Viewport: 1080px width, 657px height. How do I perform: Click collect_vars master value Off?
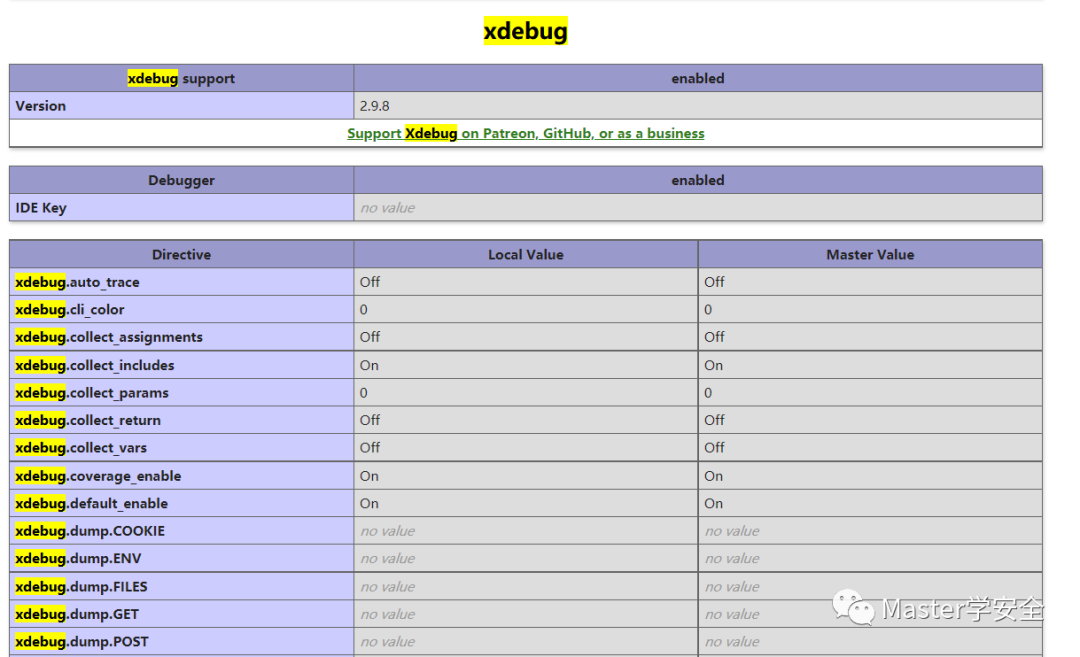[714, 448]
